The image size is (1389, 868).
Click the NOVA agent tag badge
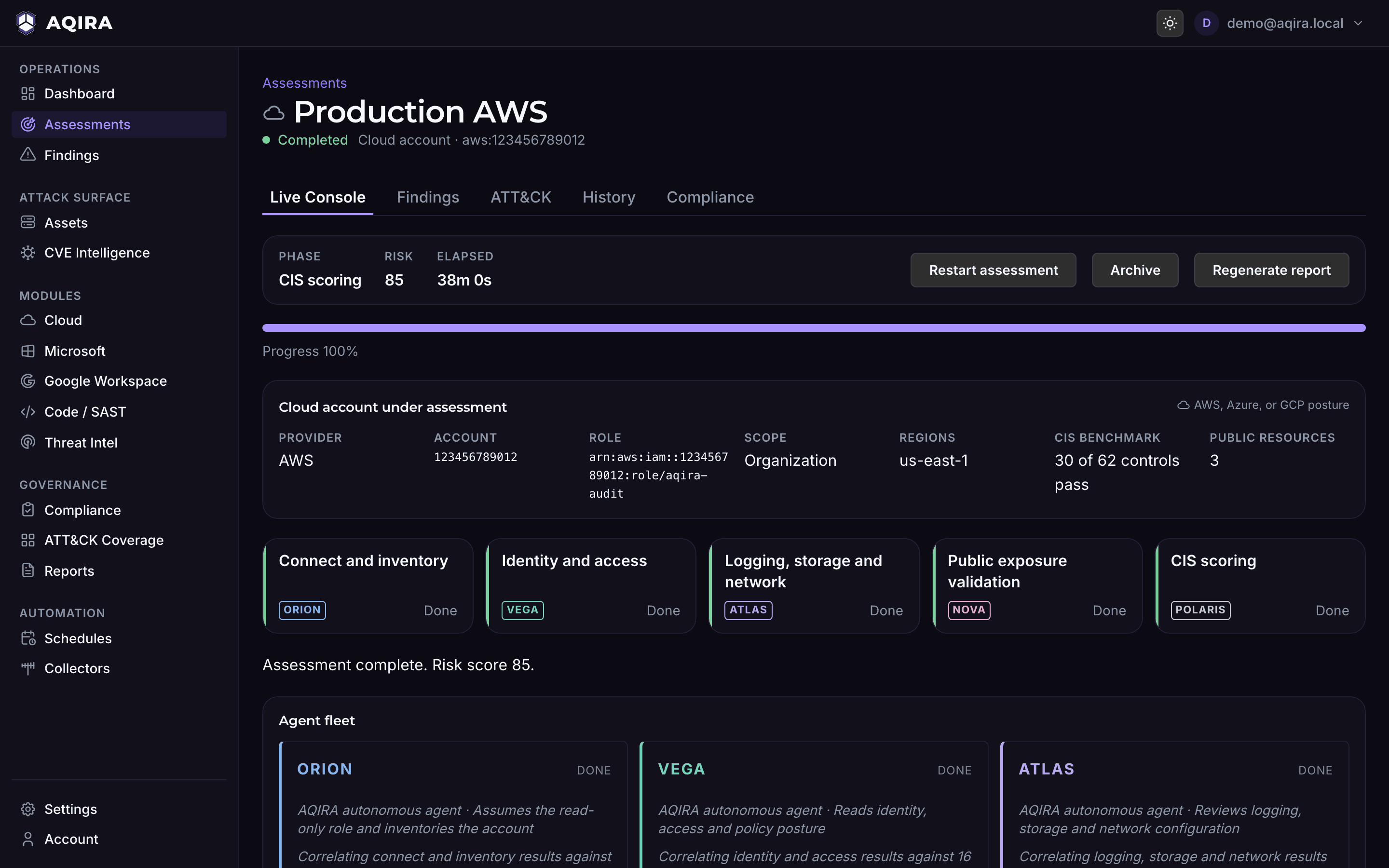tap(969, 610)
